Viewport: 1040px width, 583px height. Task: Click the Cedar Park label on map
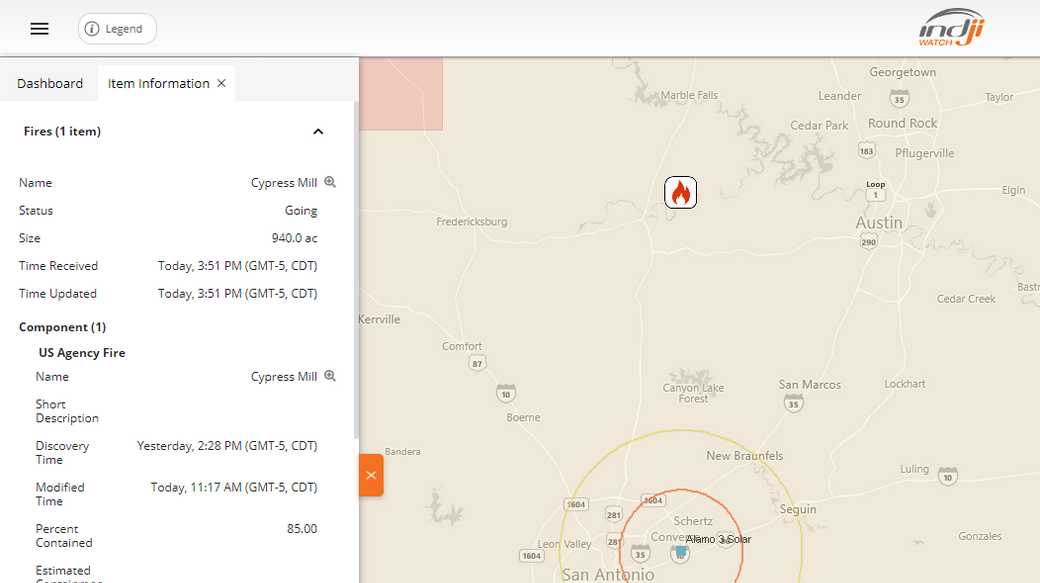click(x=819, y=125)
